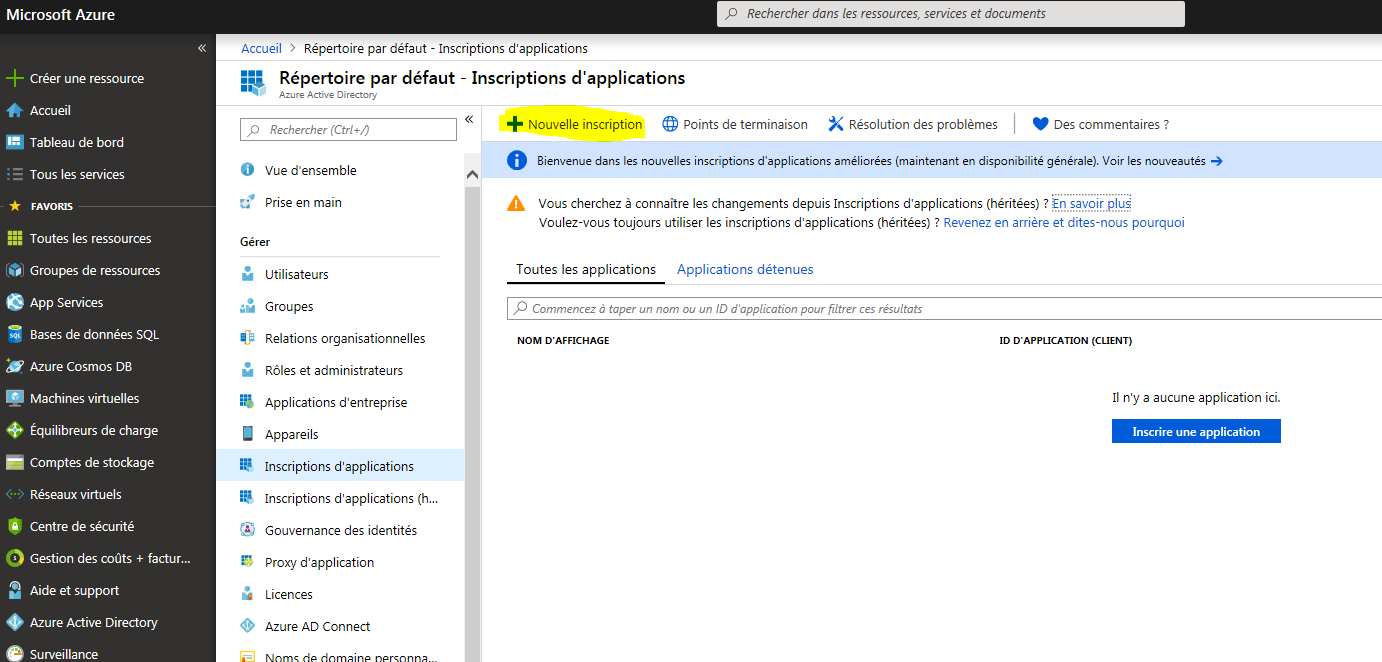The image size is (1382, 662).
Task: Click the Tous les services list icon
Action: click(15, 174)
